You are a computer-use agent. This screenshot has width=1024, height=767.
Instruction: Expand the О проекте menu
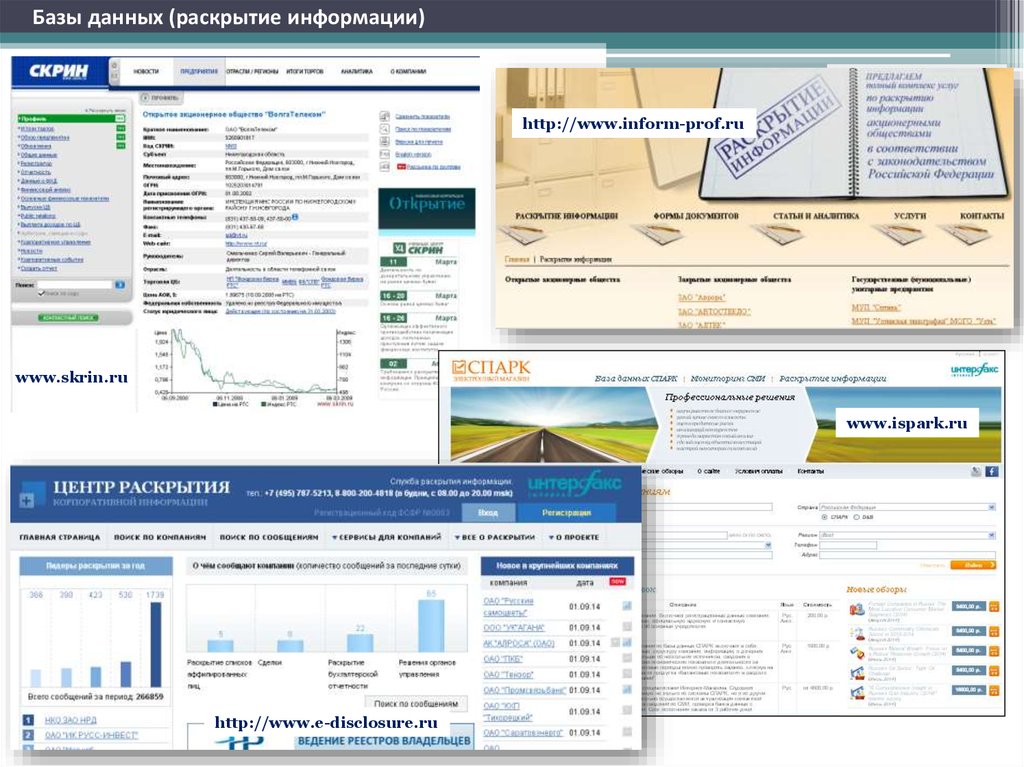(573, 537)
